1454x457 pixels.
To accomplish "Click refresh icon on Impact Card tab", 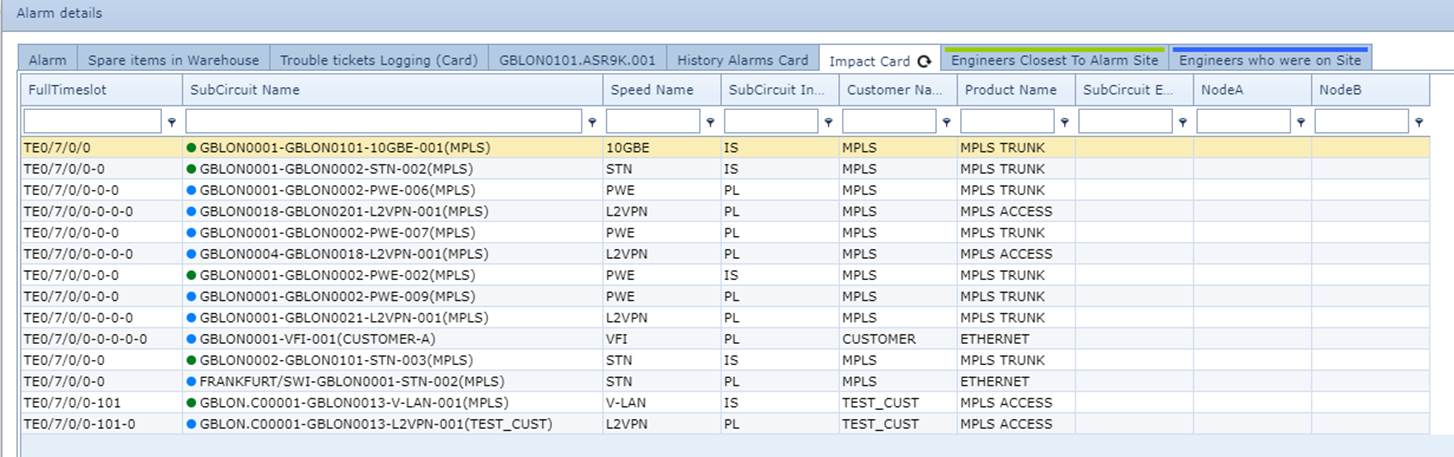I will pos(924,61).
